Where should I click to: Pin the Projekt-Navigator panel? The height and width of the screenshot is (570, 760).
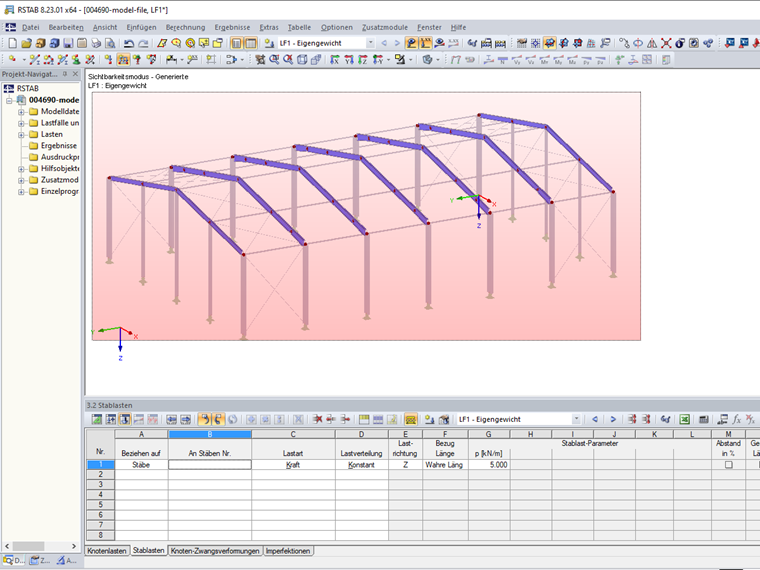click(65, 74)
